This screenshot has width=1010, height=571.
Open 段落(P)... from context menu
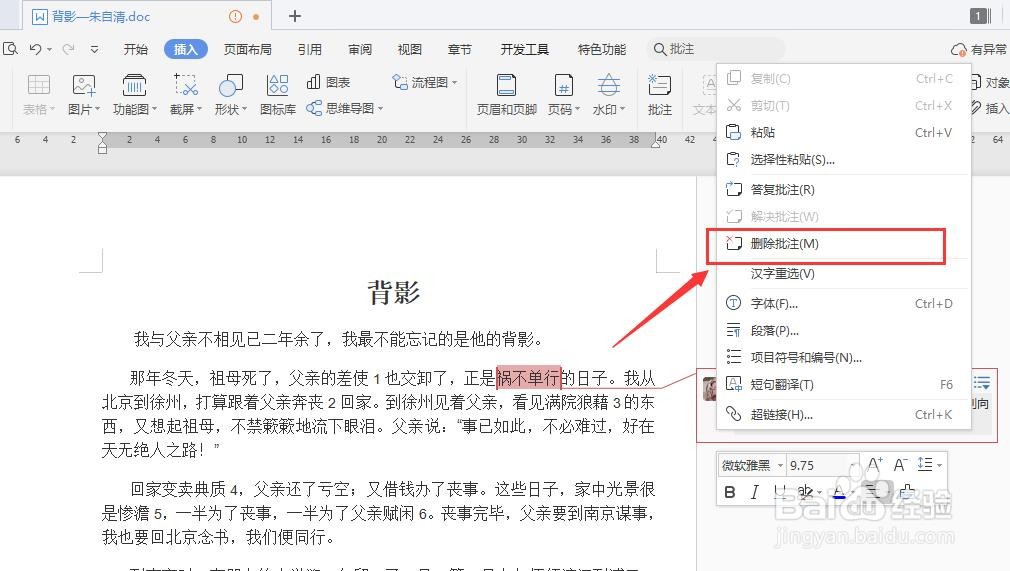[844, 331]
